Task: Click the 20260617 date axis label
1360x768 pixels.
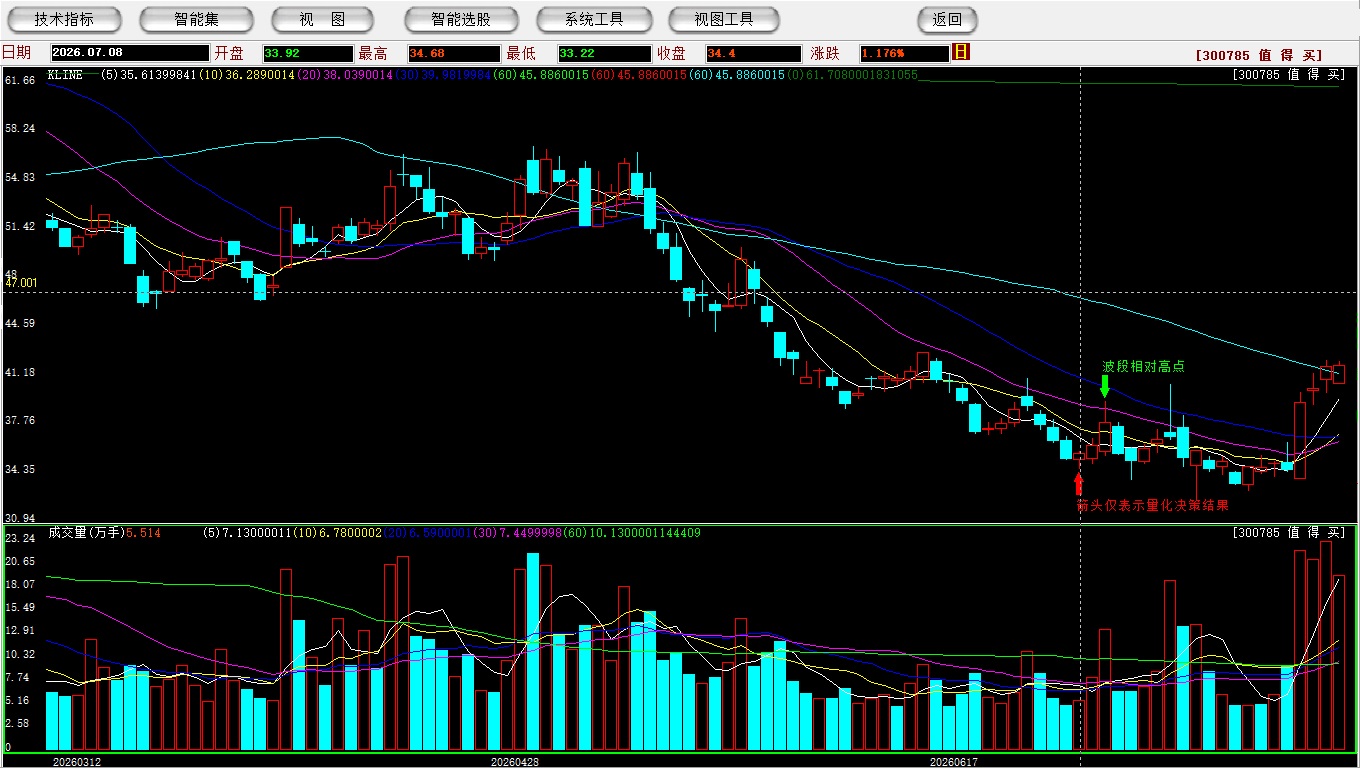Action: [954, 762]
